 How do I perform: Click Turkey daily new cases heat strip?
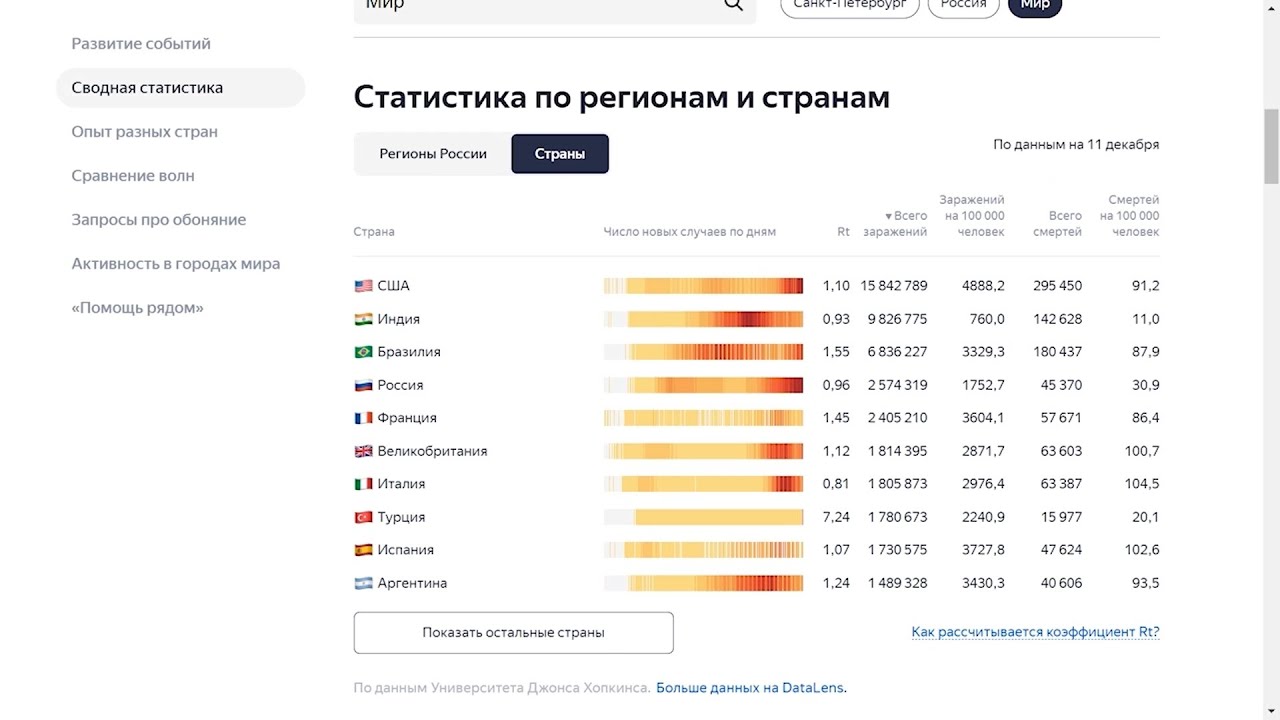click(703, 517)
